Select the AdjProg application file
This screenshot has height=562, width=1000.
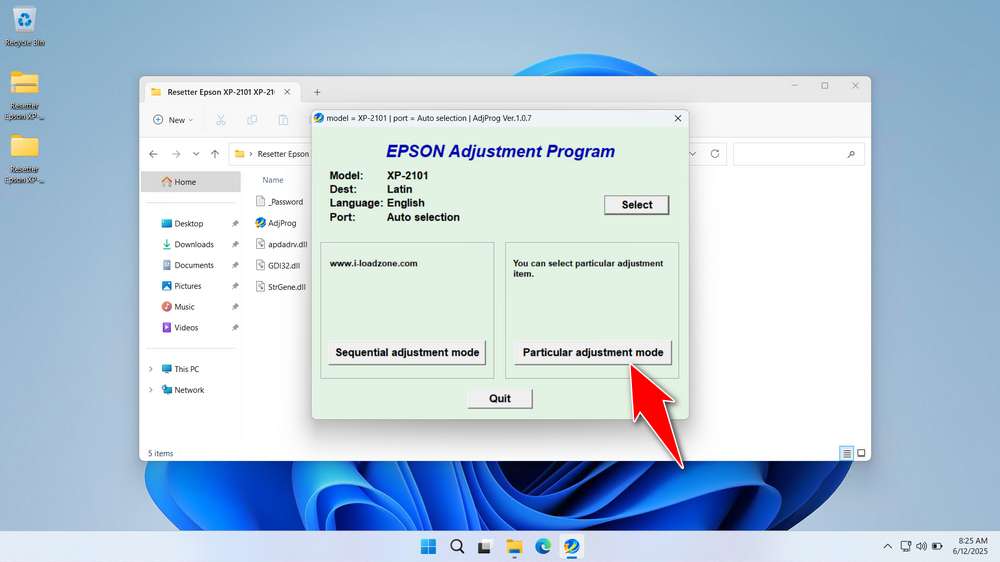click(x=277, y=223)
